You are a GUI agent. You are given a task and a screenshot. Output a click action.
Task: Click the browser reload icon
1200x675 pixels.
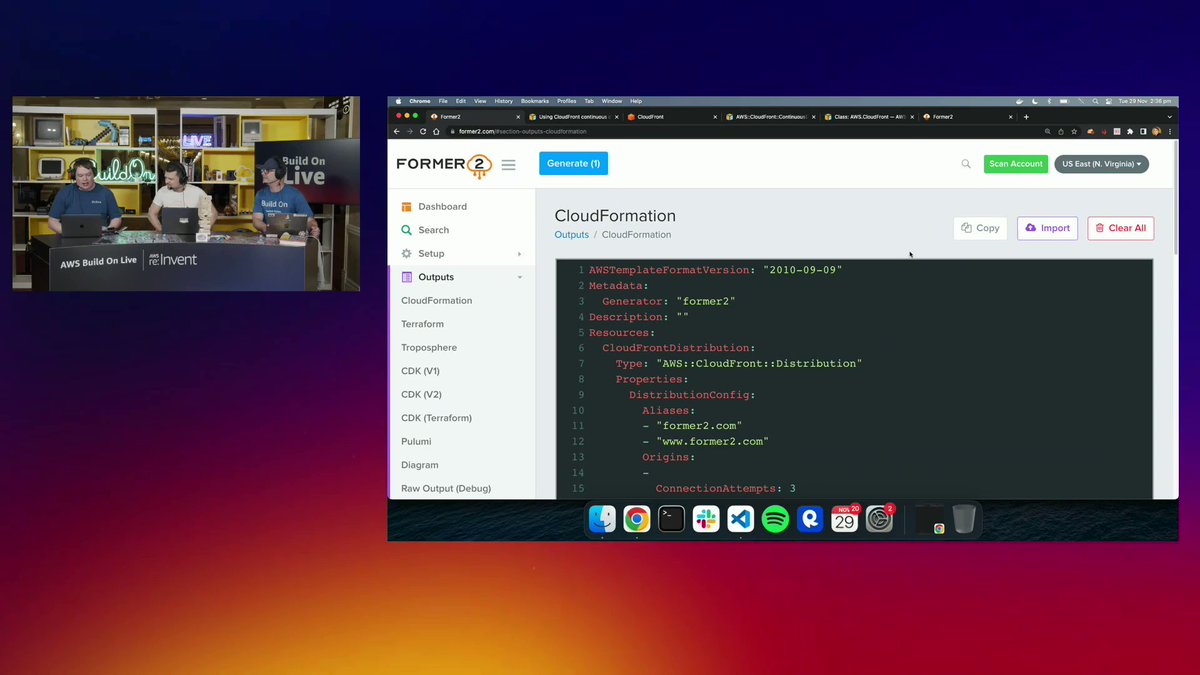pyautogui.click(x=423, y=131)
